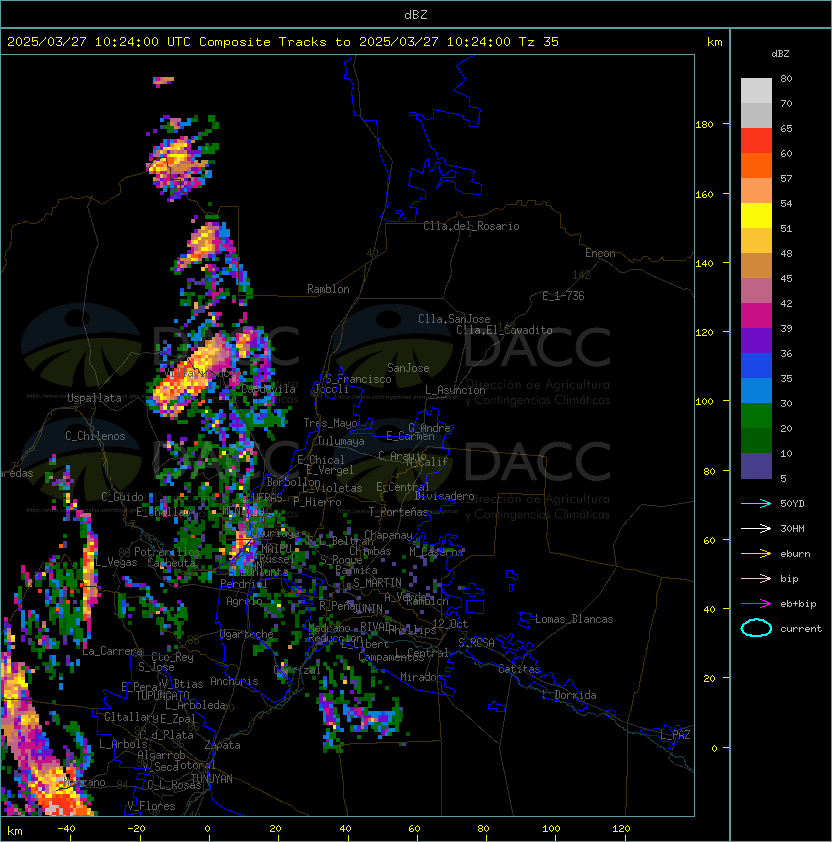Click the 'dBZ' title at top
Viewport: 832px width, 842px height.
pos(416,15)
